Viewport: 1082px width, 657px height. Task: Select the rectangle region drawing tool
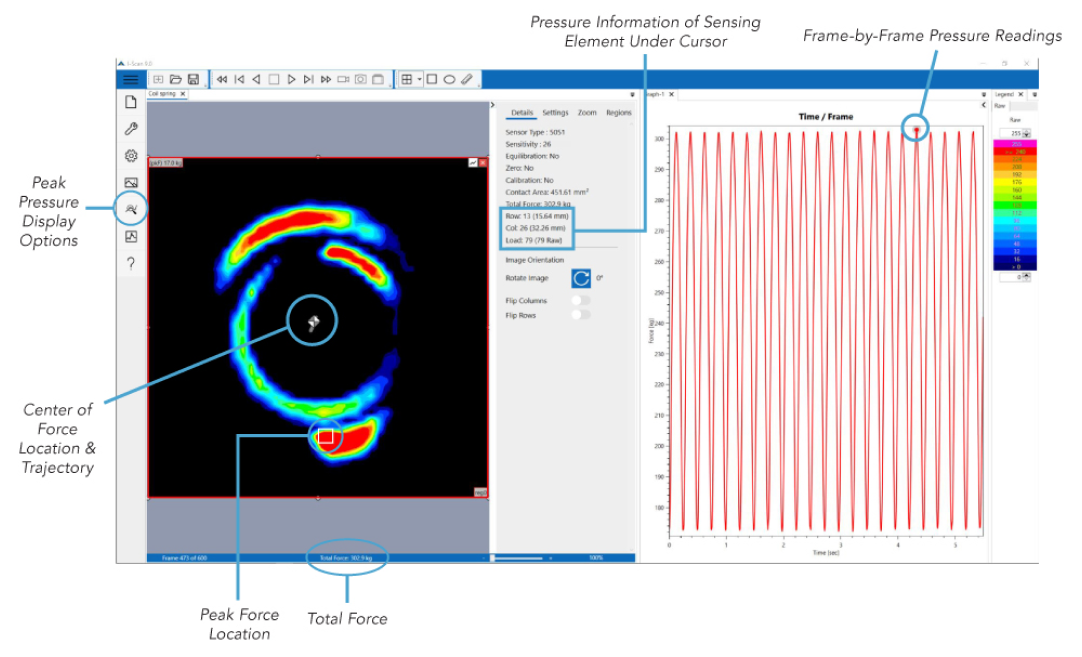tap(430, 79)
